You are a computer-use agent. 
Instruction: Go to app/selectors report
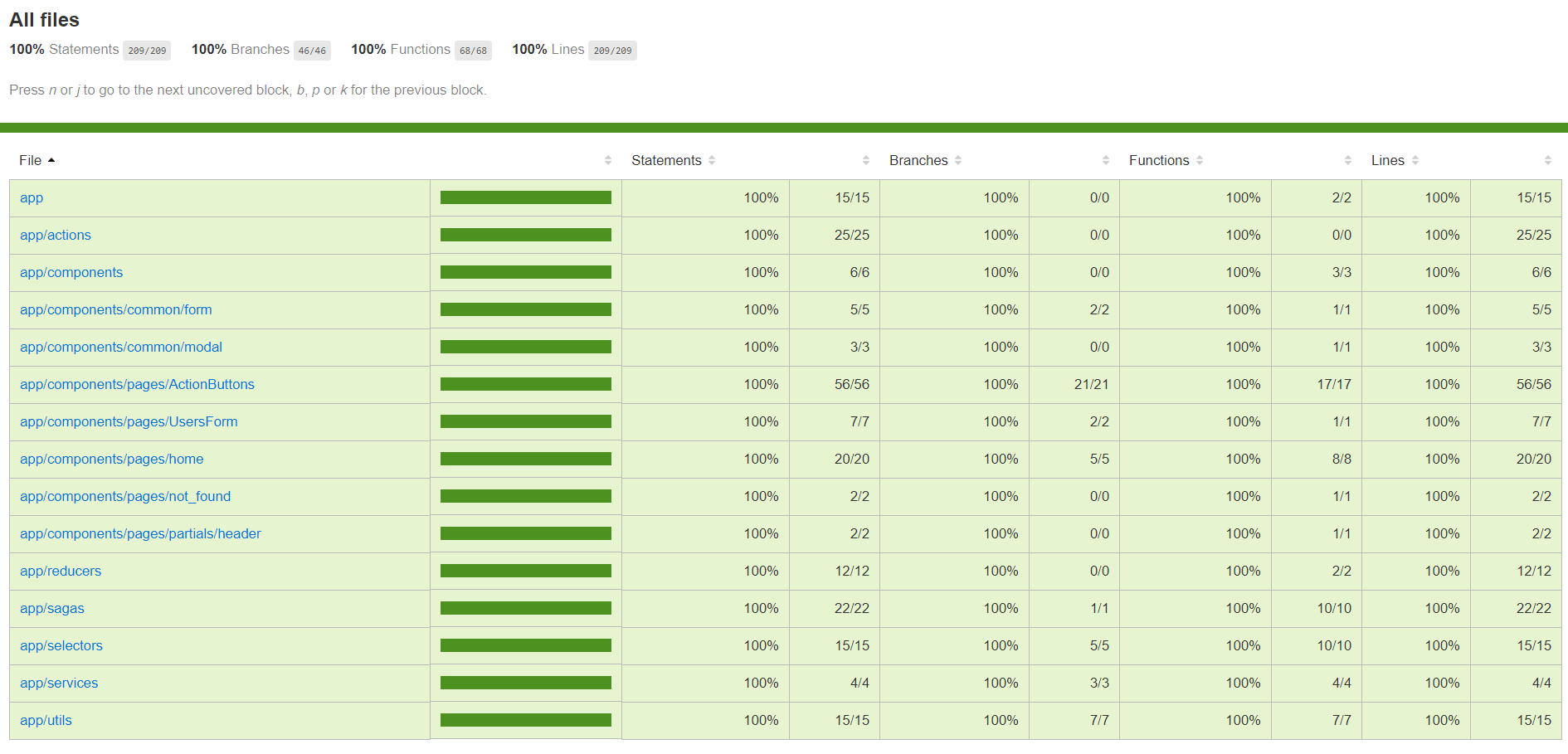61,646
